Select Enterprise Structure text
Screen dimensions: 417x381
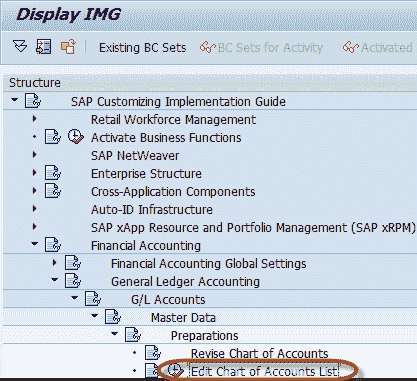coord(146,173)
